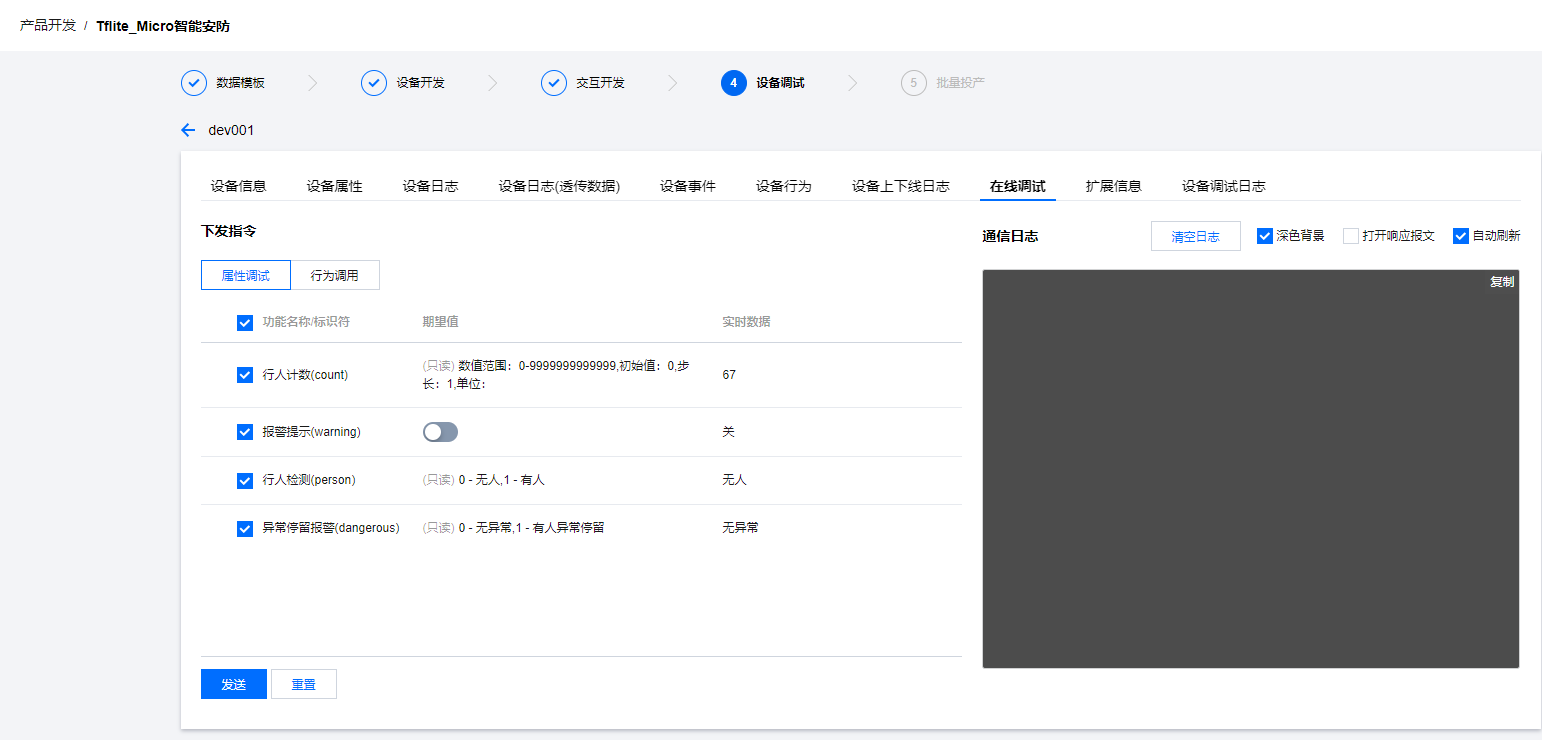The height and width of the screenshot is (740, 1542).
Task: Select the 属性调试 segment button
Action: click(x=246, y=275)
